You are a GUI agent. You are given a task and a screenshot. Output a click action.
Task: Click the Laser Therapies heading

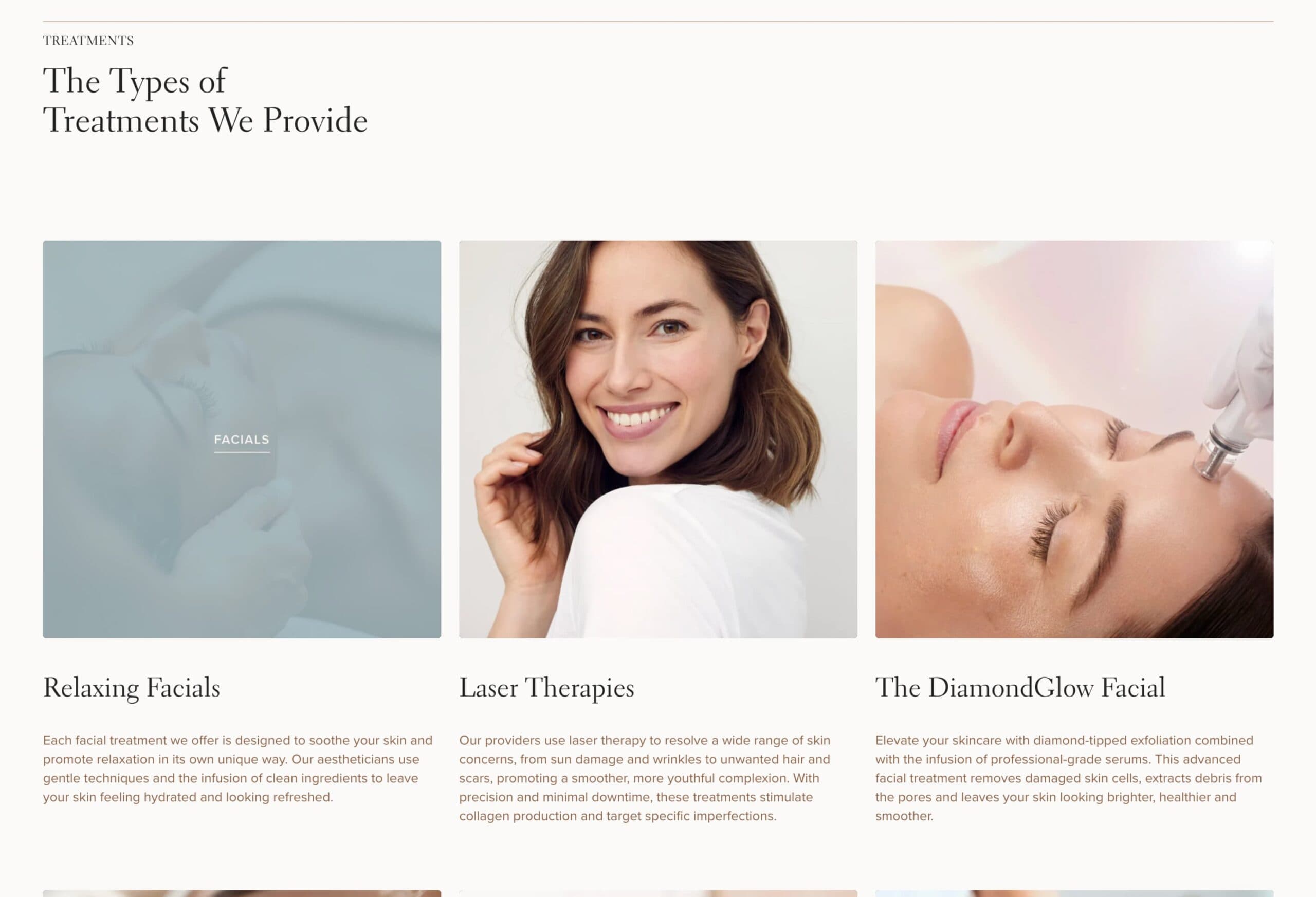546,688
